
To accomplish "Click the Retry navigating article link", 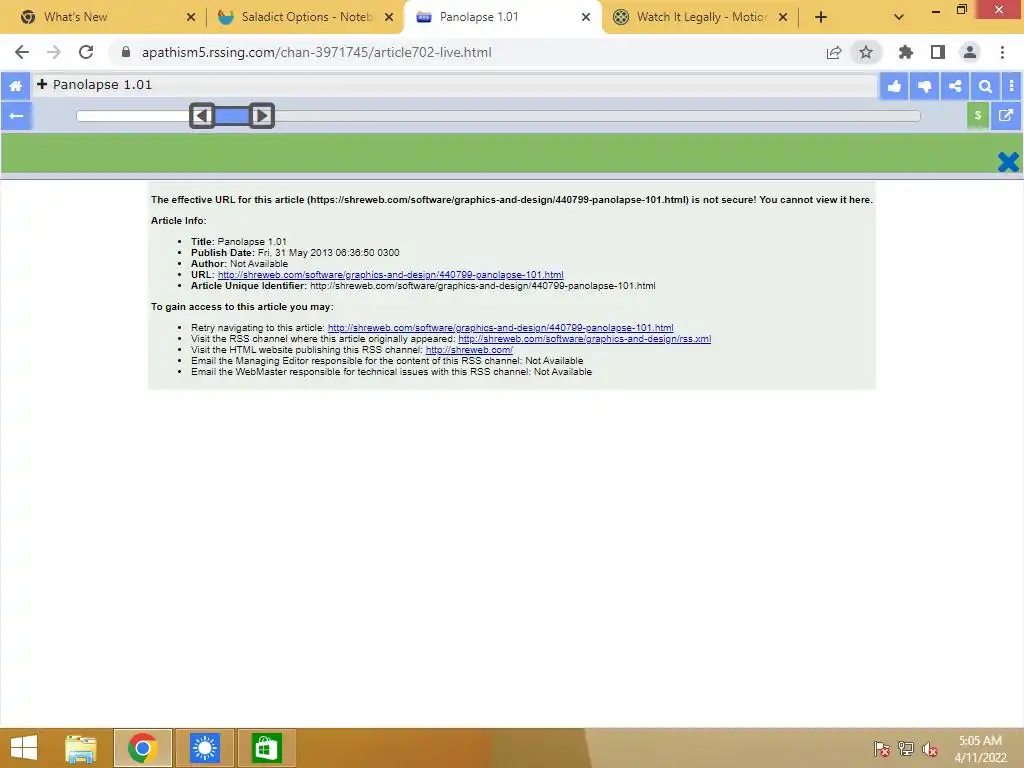I will click(x=500, y=328).
